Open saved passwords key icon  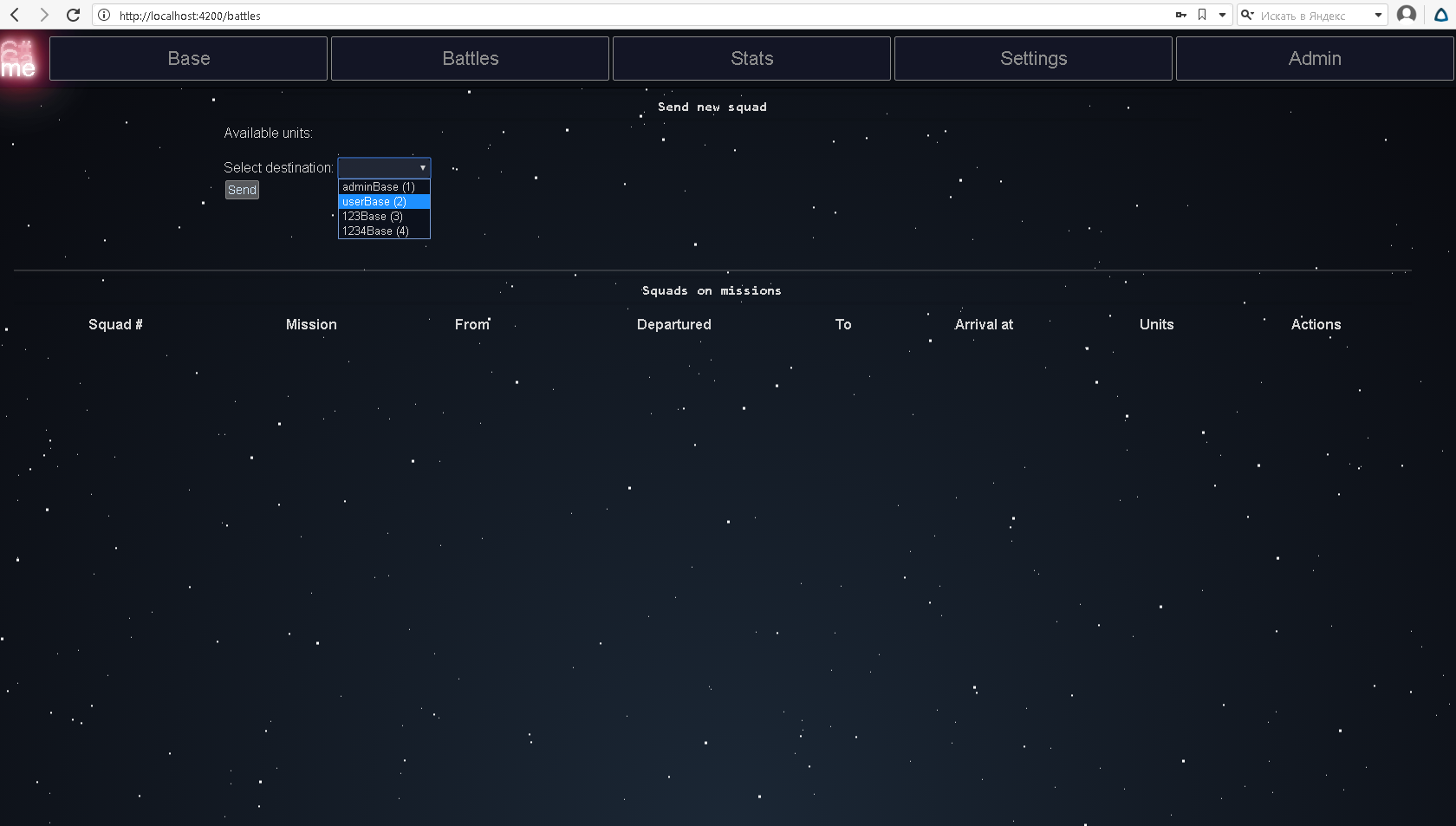pos(1180,15)
